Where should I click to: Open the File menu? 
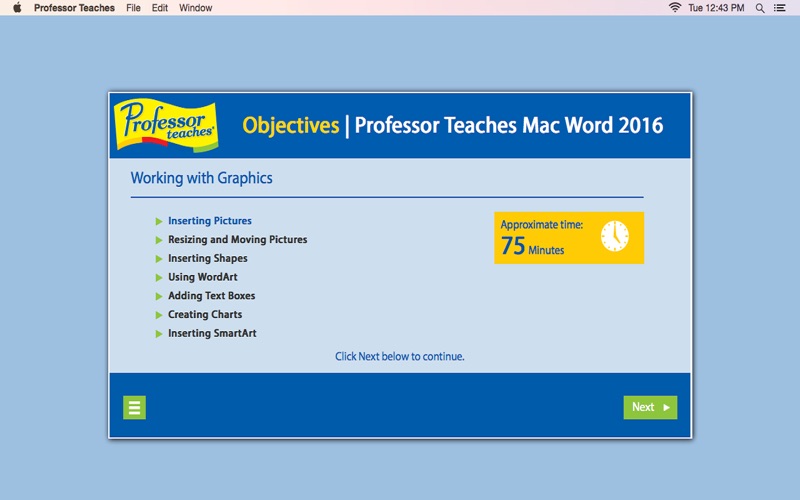[x=133, y=8]
